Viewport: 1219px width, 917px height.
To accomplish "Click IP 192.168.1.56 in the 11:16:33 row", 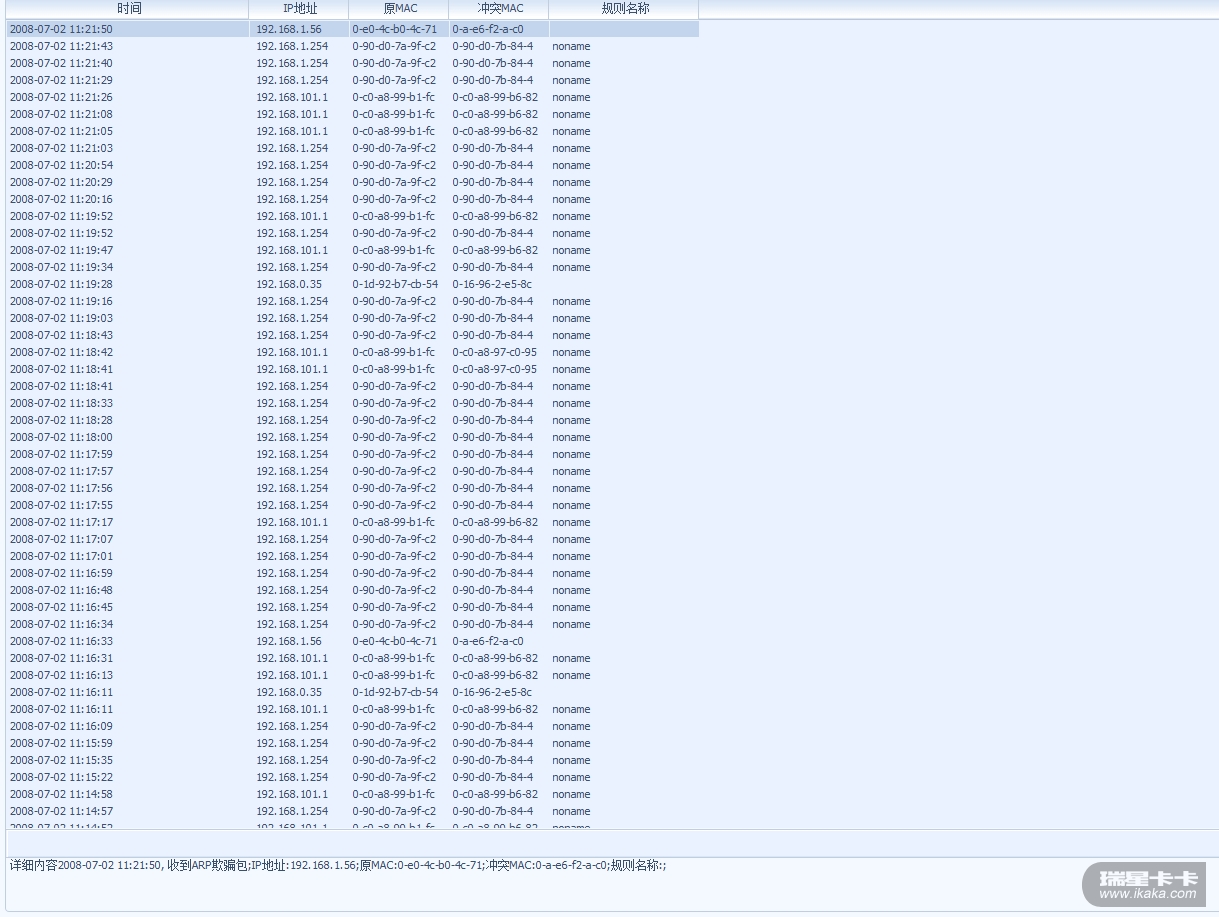I will point(289,641).
